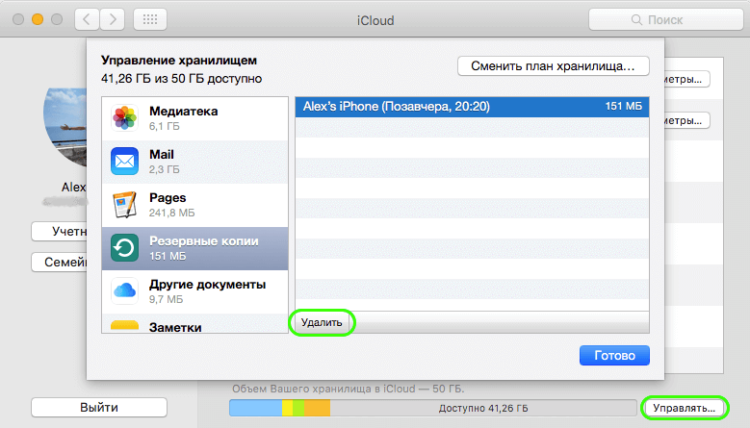The width and height of the screenshot is (750, 428).
Task: Click the Pages document icon
Action: (124, 205)
